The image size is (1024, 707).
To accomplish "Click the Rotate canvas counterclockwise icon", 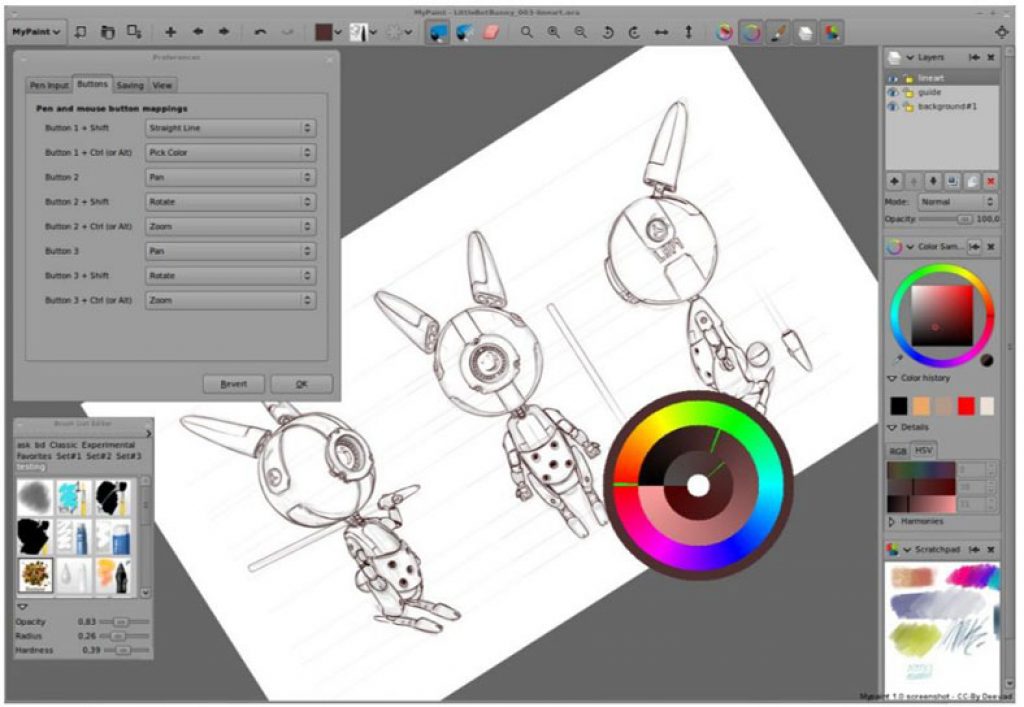I will 609,31.
